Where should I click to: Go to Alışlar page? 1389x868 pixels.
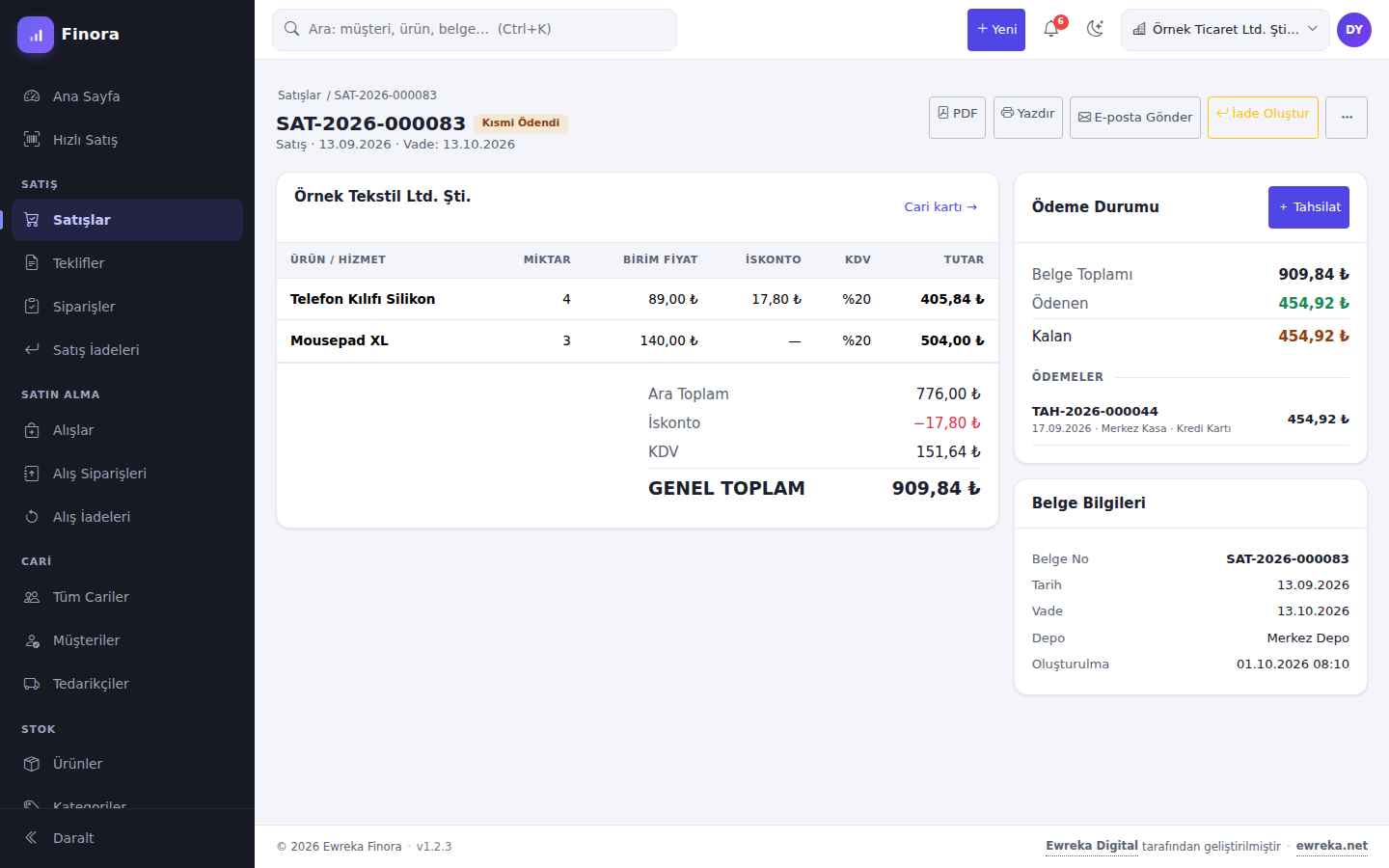[x=127, y=430]
